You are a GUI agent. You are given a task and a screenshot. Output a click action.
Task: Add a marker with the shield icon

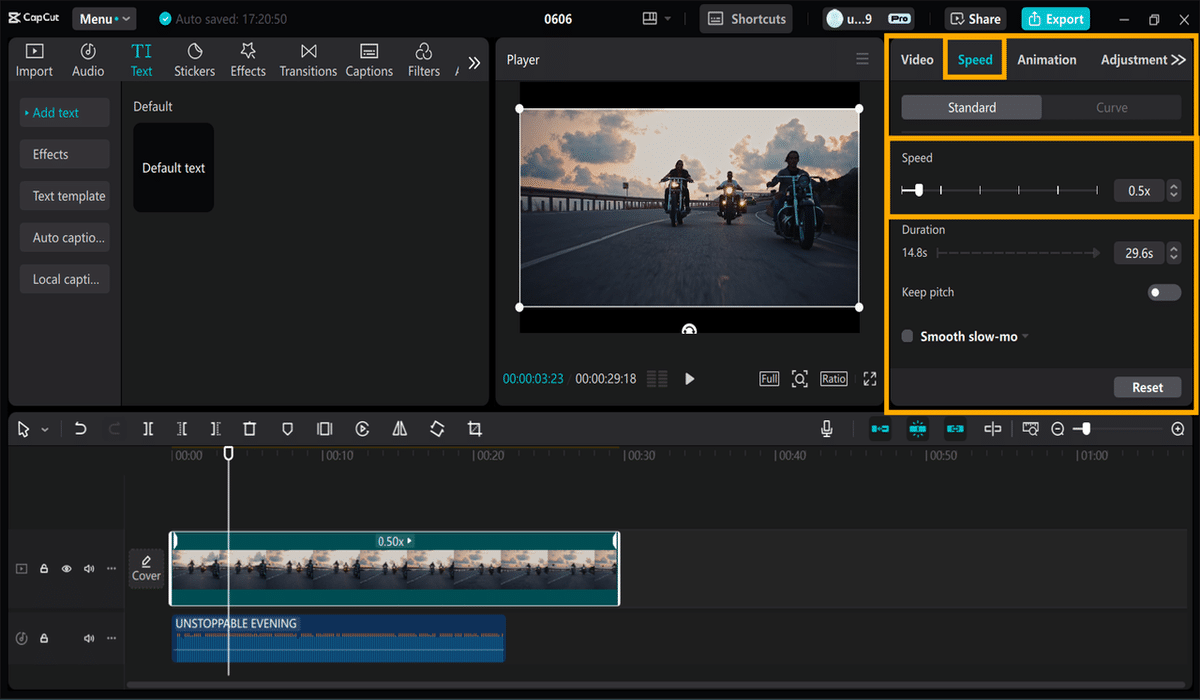(x=287, y=429)
